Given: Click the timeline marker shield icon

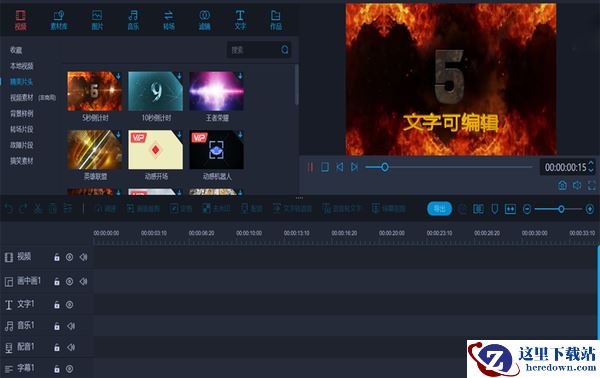Looking at the screenshot, I should 494,209.
